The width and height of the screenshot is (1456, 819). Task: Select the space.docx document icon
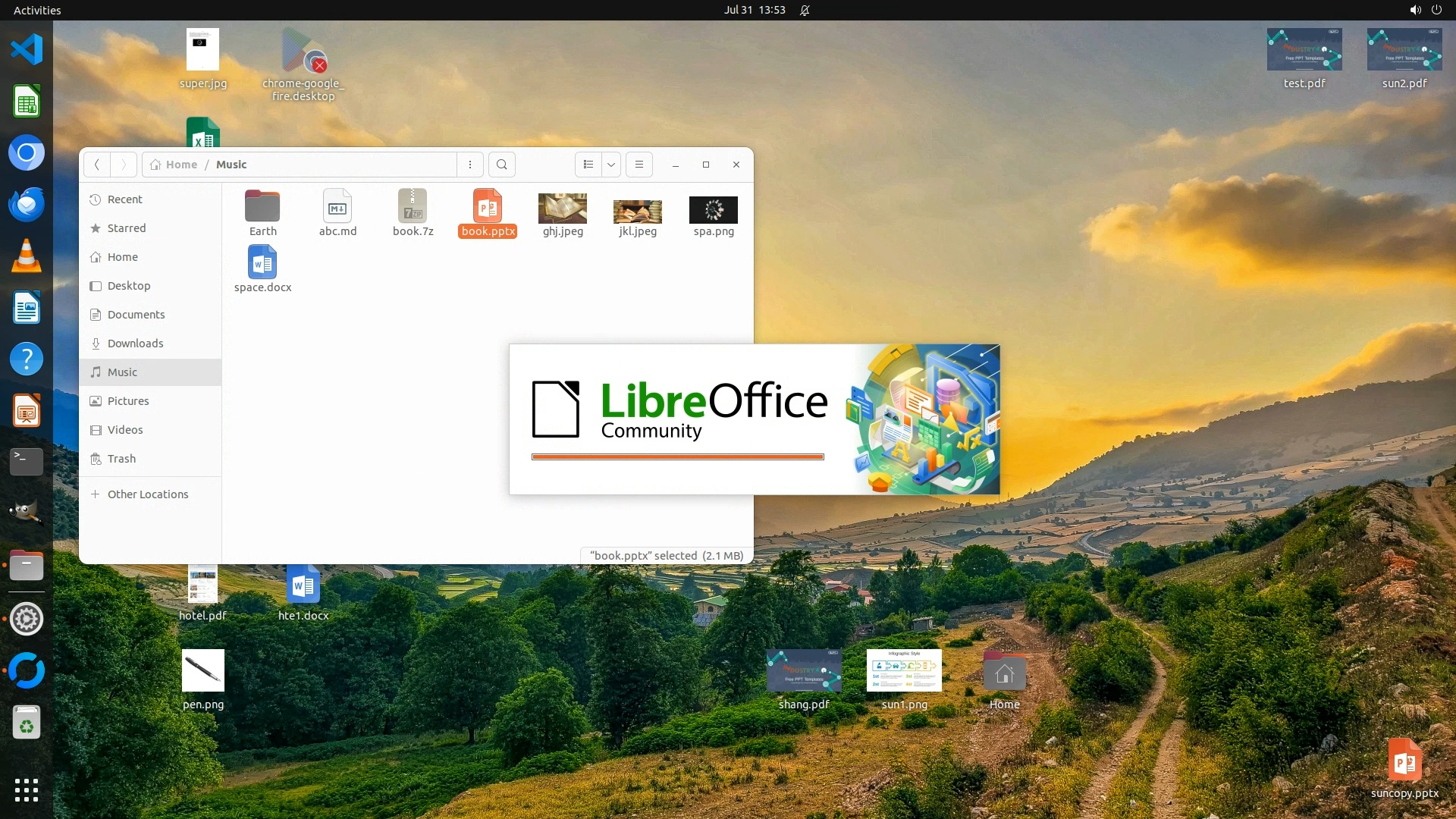[262, 262]
